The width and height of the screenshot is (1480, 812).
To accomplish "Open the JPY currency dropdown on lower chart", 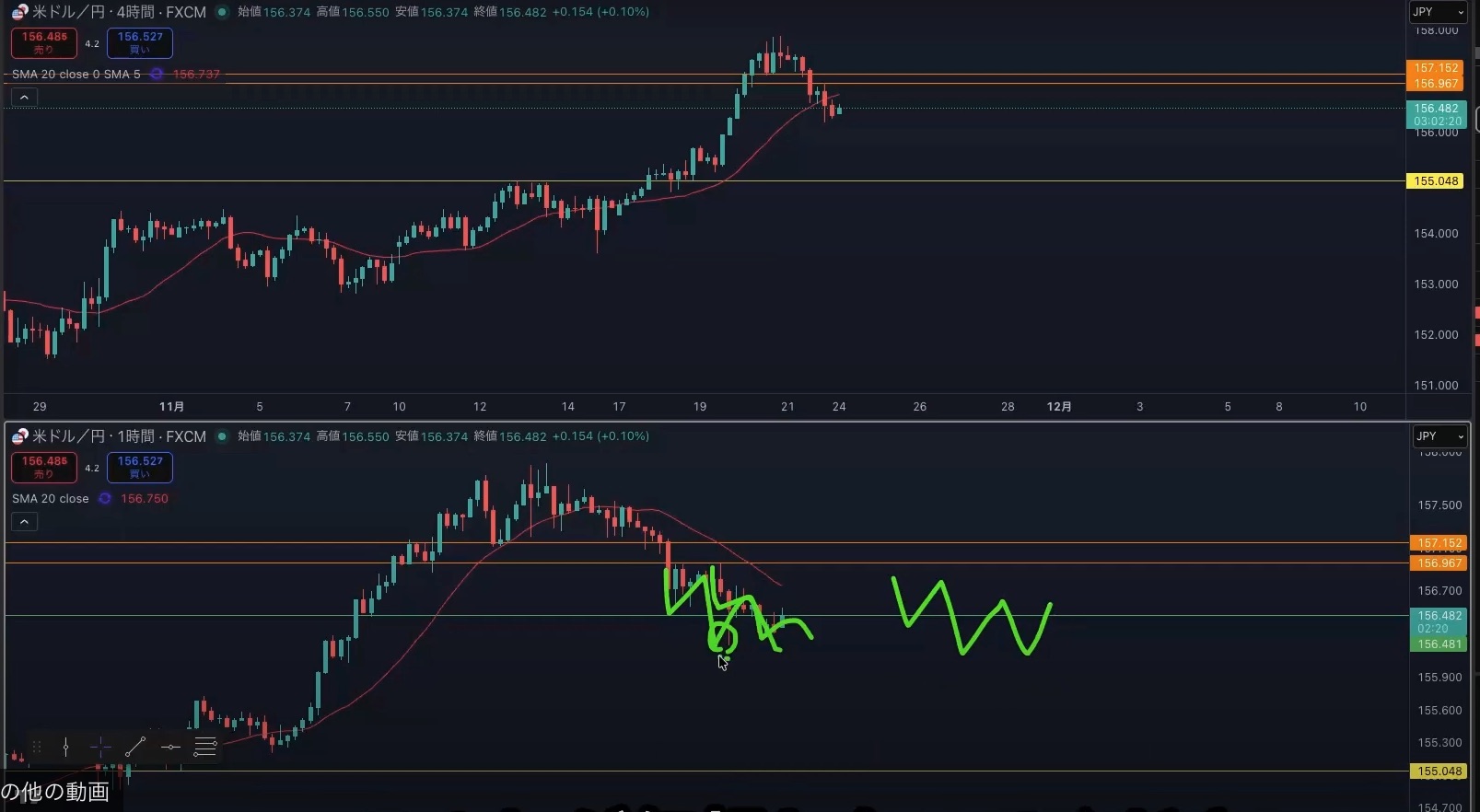I will [x=1439, y=436].
